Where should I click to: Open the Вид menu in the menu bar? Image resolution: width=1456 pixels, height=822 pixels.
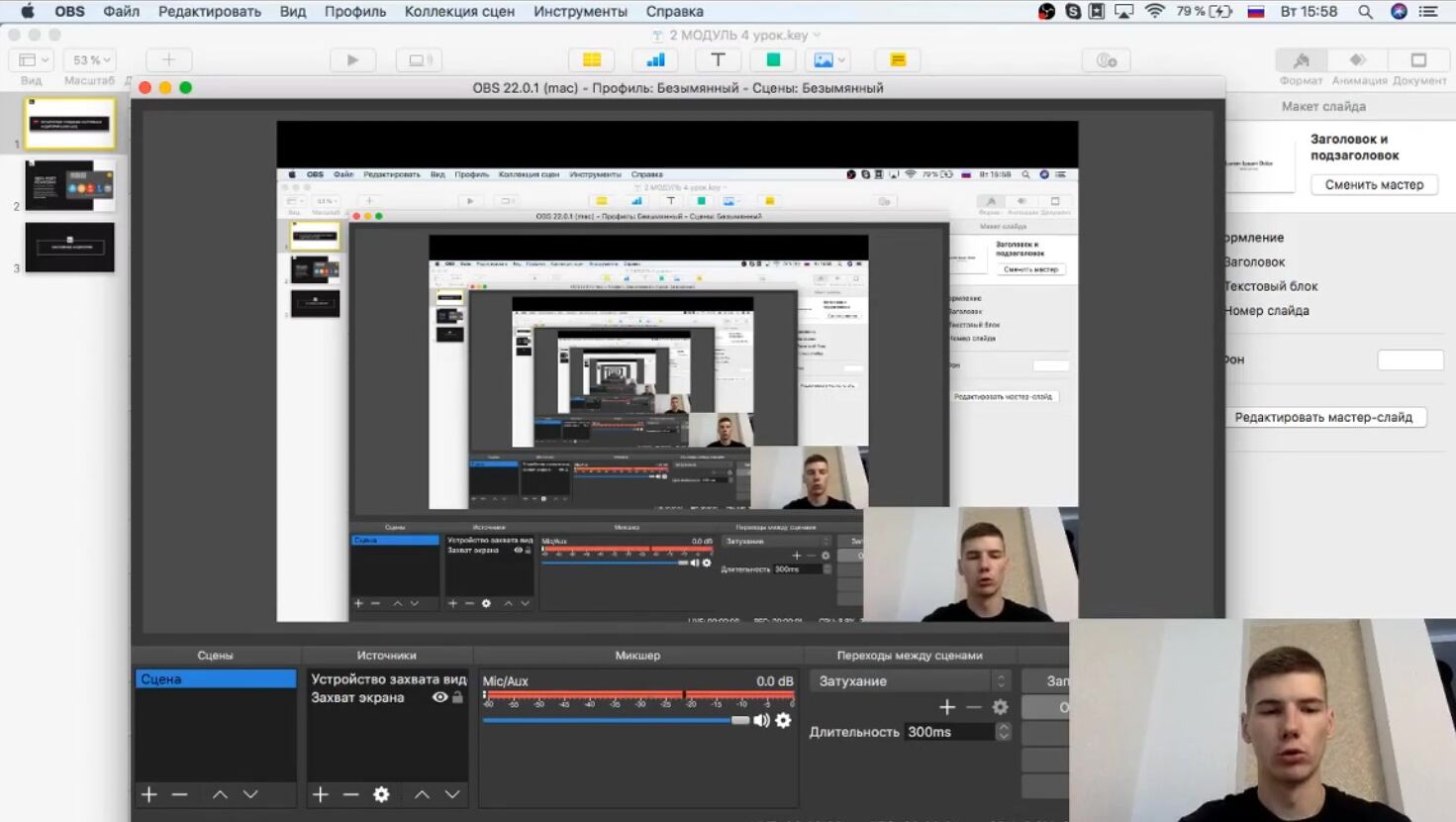tap(293, 12)
